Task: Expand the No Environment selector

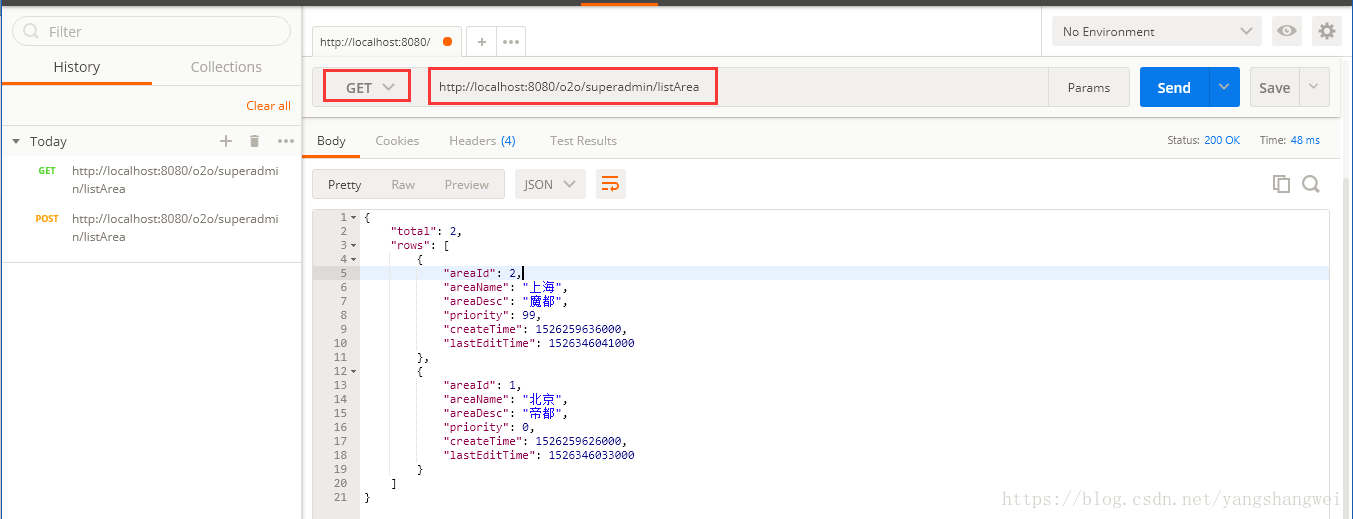Action: (x=1156, y=32)
